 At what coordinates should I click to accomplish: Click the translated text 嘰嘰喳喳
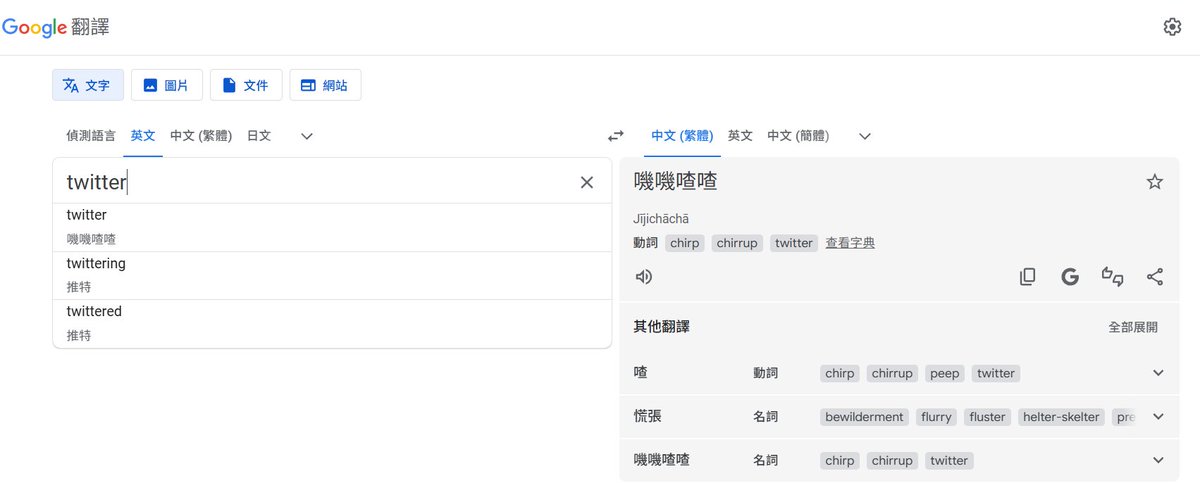coord(675,182)
